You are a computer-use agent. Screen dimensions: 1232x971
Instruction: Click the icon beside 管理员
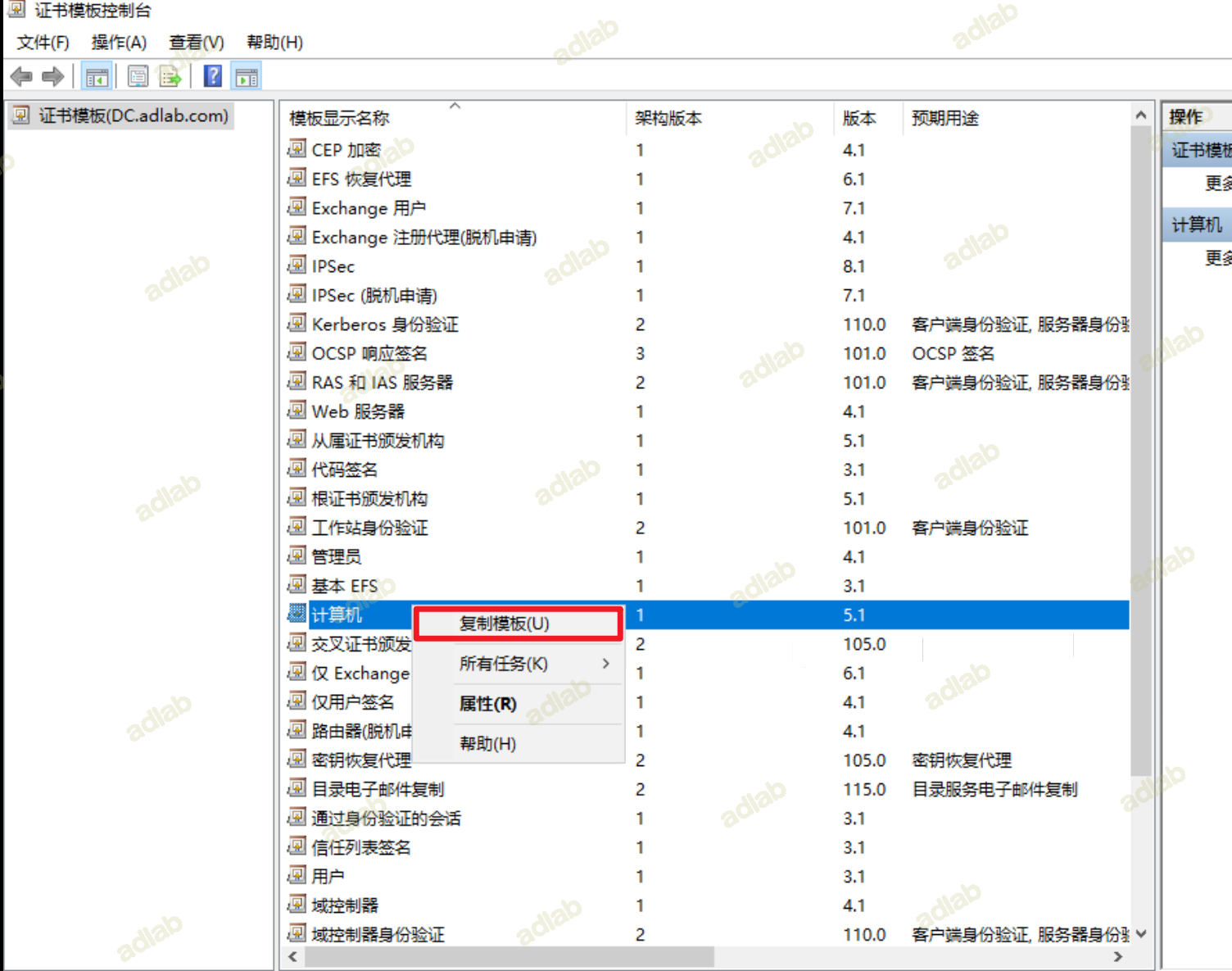[x=297, y=556]
